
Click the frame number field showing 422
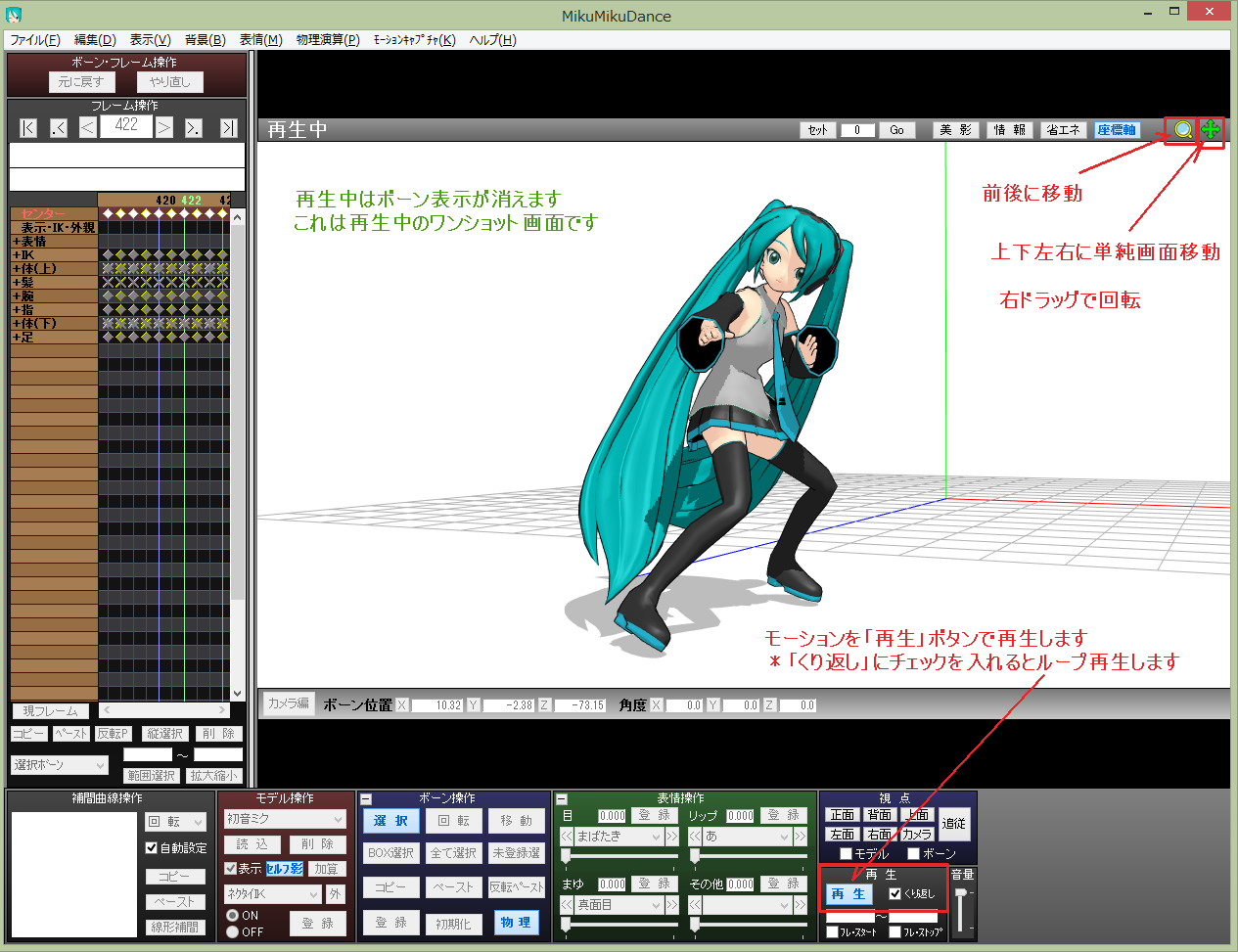pyautogui.click(x=126, y=125)
